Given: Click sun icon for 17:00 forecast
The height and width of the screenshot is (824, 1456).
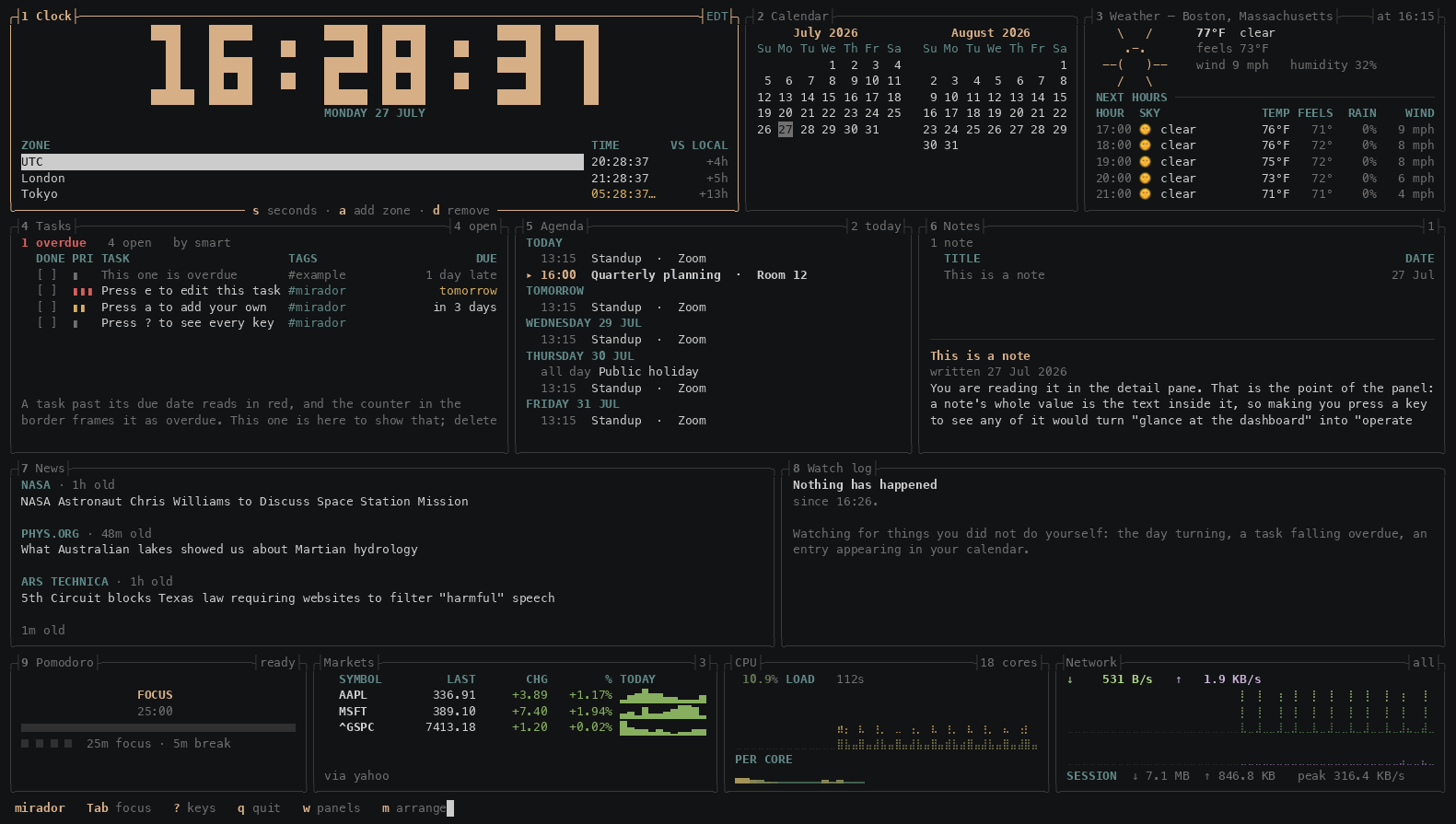Looking at the screenshot, I should (x=1145, y=130).
